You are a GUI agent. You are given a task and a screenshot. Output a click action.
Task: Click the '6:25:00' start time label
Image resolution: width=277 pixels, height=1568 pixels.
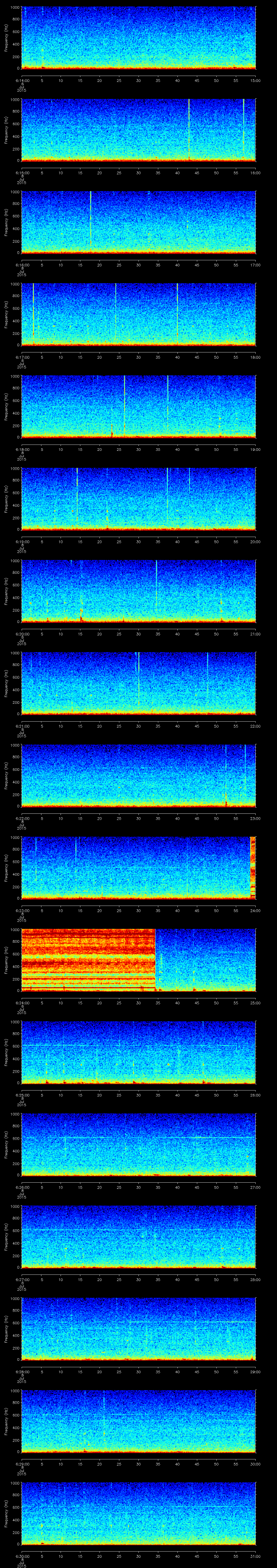[x=22, y=1095]
